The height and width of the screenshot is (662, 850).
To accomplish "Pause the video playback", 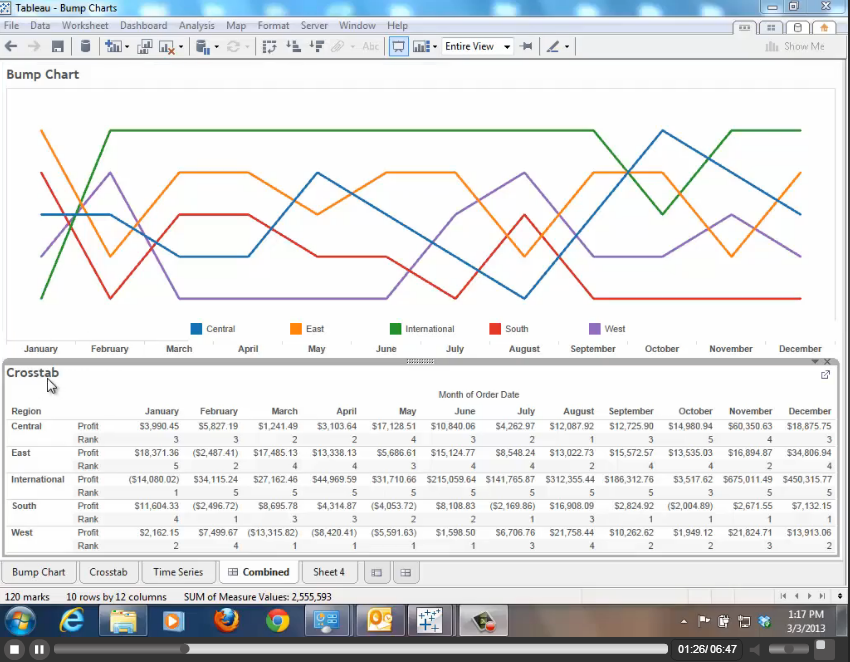I will pos(39,649).
